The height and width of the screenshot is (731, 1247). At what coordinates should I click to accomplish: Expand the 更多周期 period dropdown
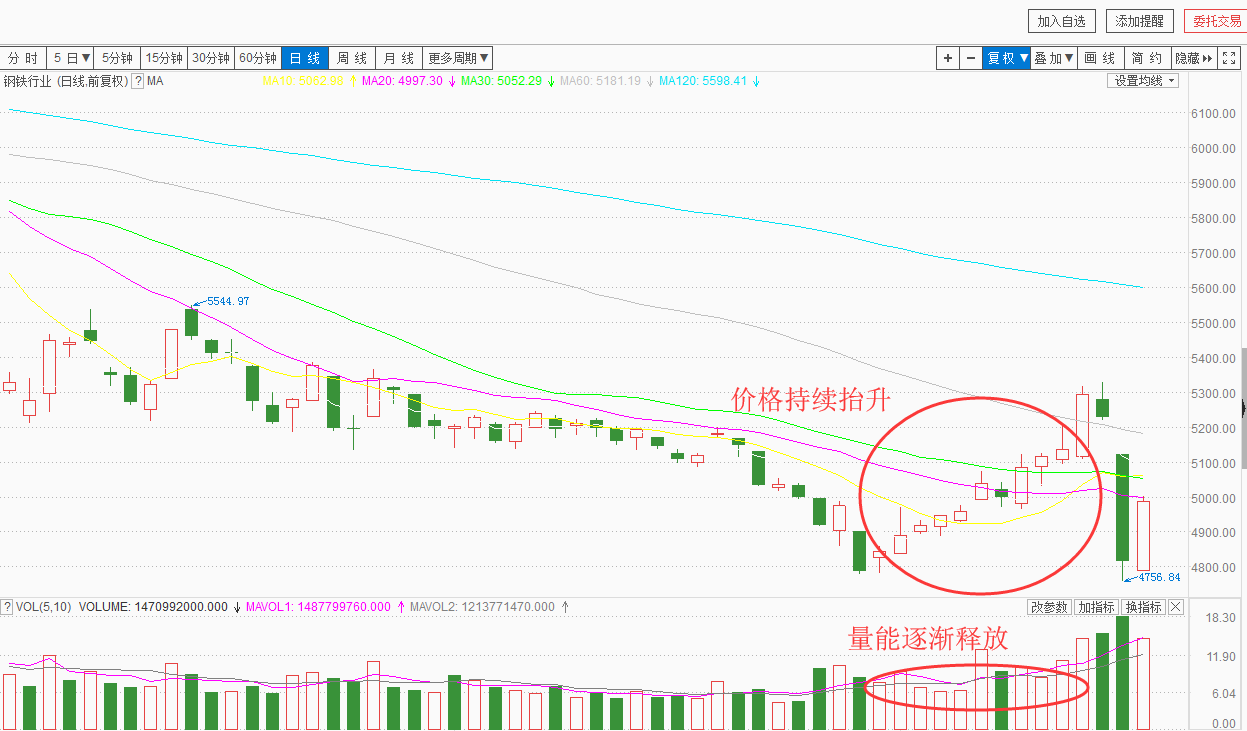coord(457,58)
